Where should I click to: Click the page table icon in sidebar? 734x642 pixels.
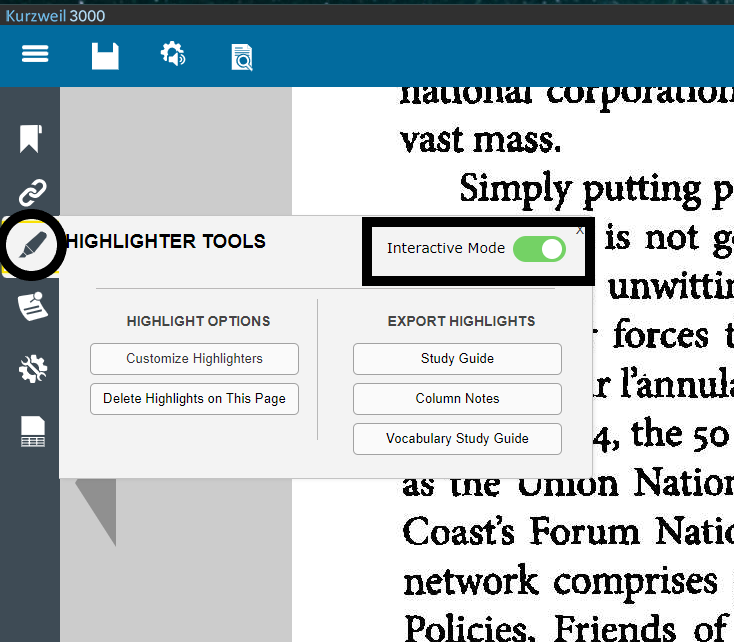point(33,431)
